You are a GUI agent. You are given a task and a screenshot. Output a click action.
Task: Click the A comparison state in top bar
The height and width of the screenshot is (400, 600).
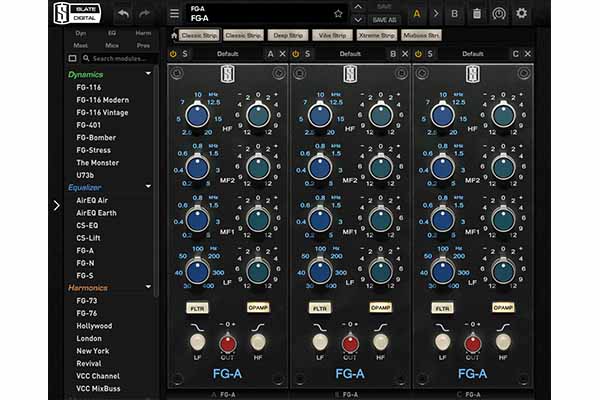pyautogui.click(x=417, y=14)
